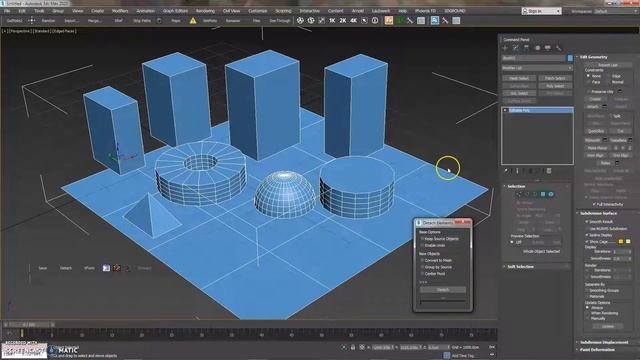This screenshot has height=360, width=640.
Task: Click the object name input field
Action: pyautogui.click(x=534, y=58)
